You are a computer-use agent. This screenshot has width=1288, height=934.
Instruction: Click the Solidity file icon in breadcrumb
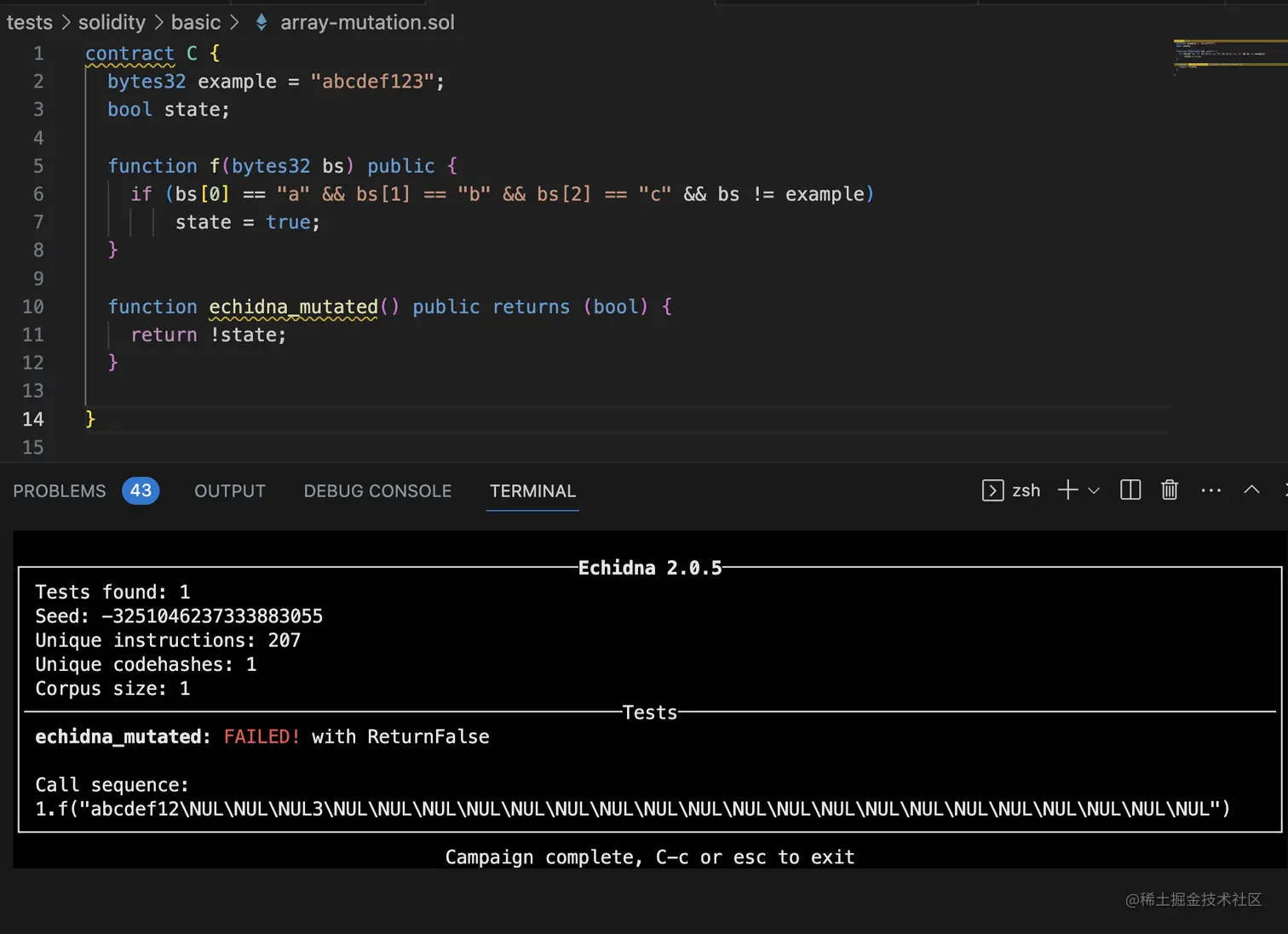point(262,22)
